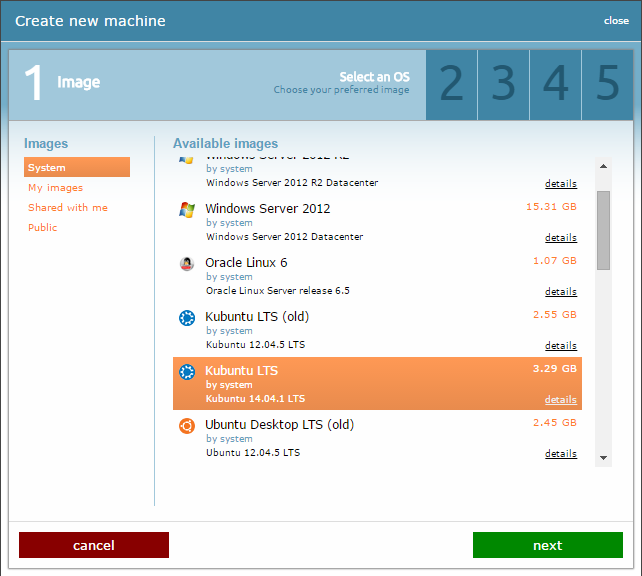The width and height of the screenshot is (642, 576).
Task: Click the Kubuntu LTS selected title
Action: pyautogui.click(x=242, y=370)
